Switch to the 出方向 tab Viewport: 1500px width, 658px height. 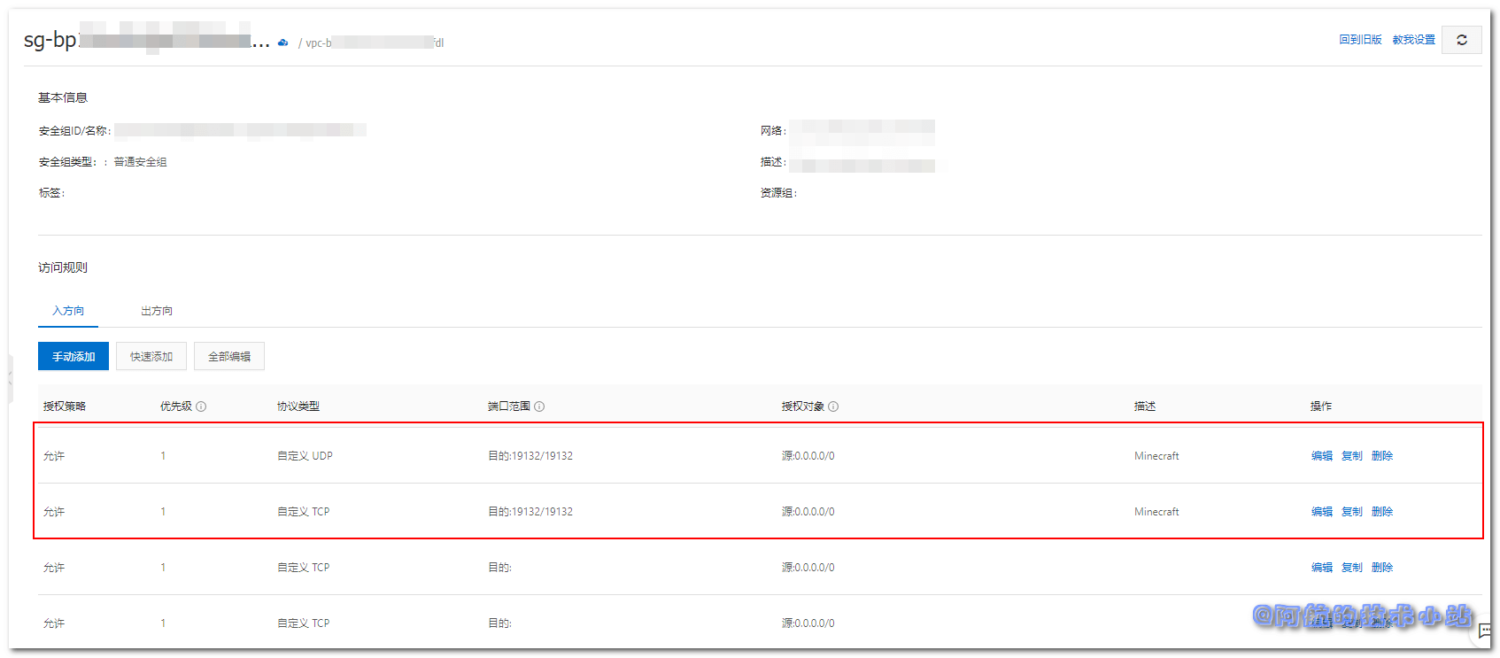(156, 311)
